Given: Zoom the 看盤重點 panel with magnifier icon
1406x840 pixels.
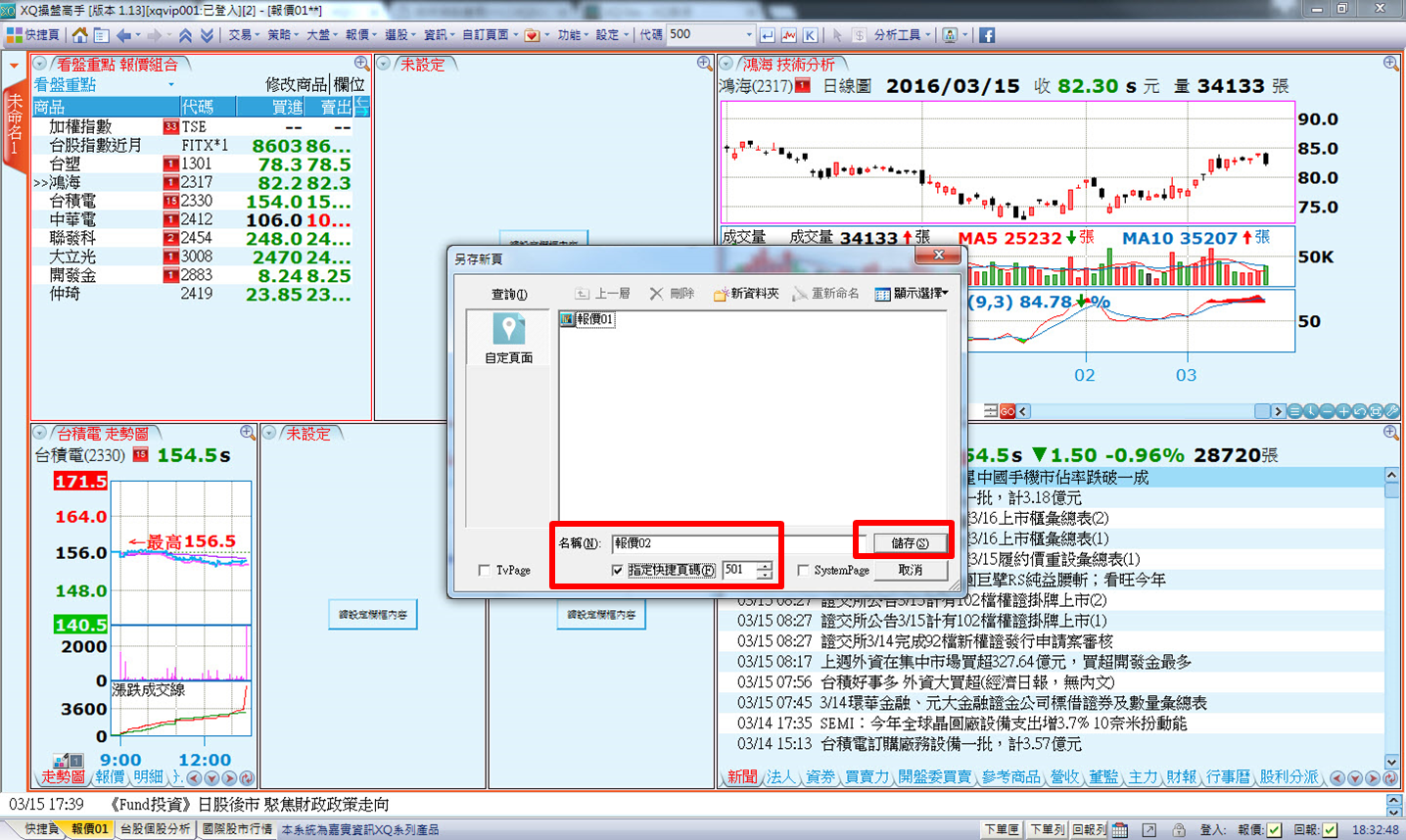Looking at the screenshot, I should (361, 64).
